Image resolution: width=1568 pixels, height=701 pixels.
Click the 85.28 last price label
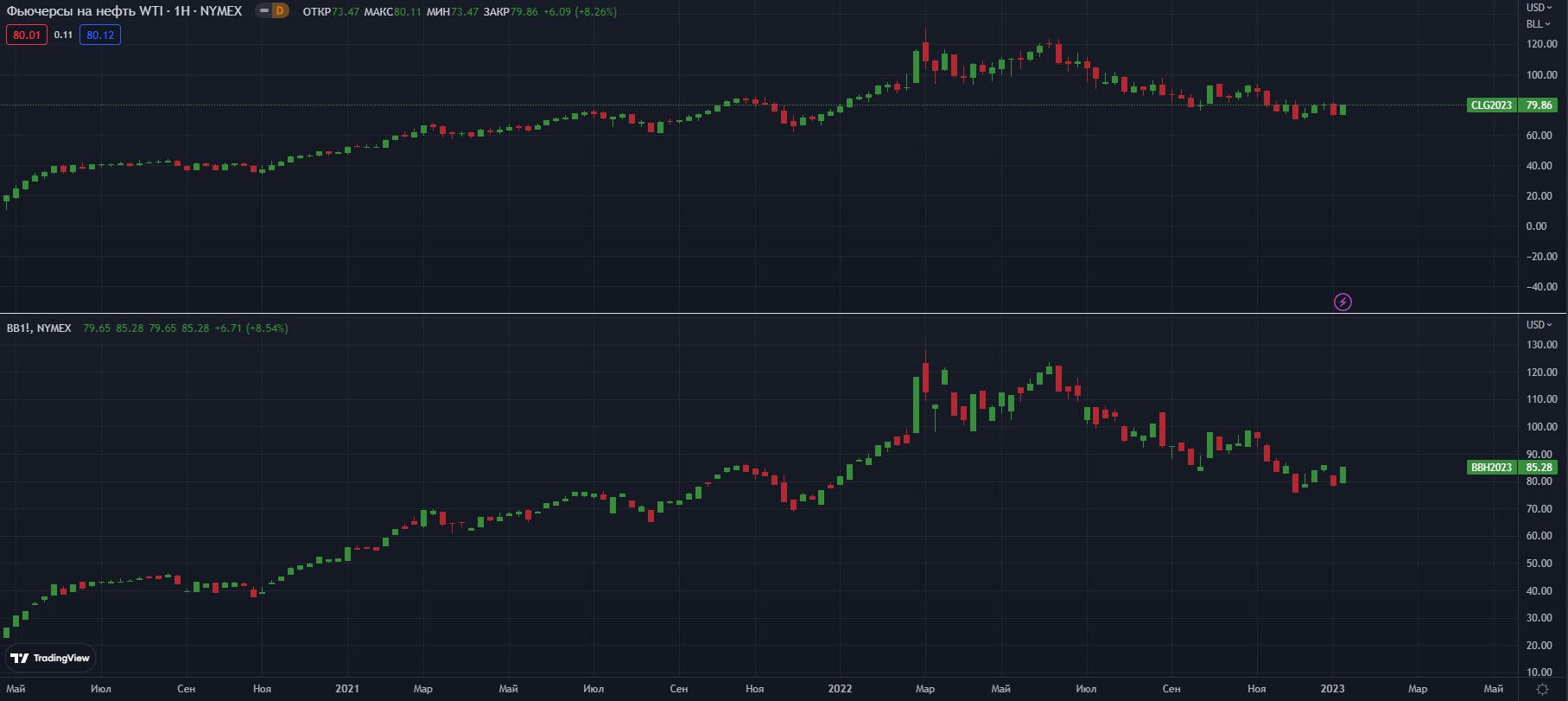pyautogui.click(x=1539, y=468)
